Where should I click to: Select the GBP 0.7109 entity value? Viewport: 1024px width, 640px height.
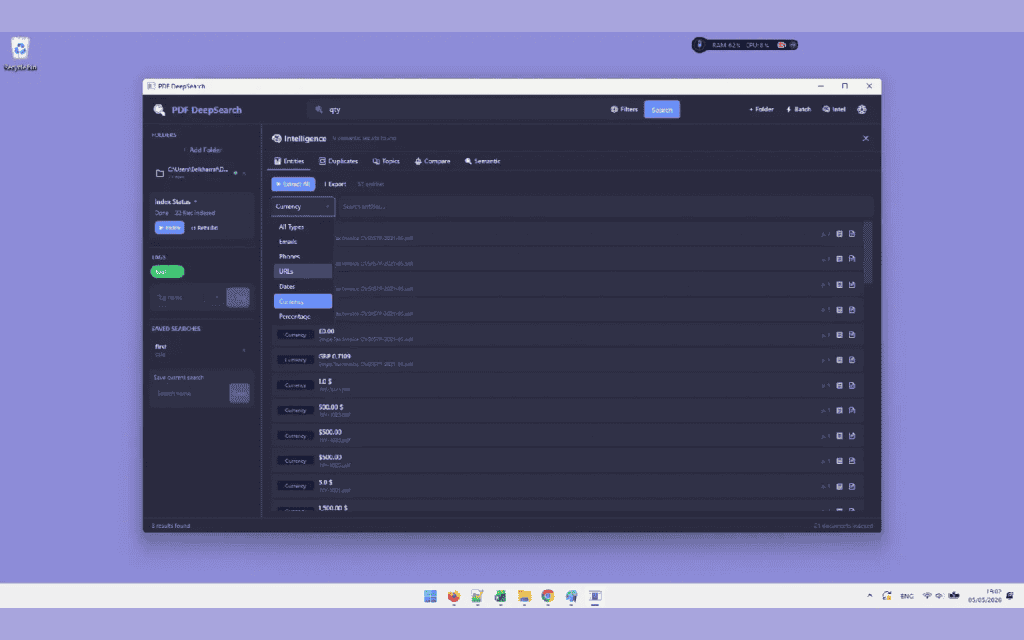(334, 357)
